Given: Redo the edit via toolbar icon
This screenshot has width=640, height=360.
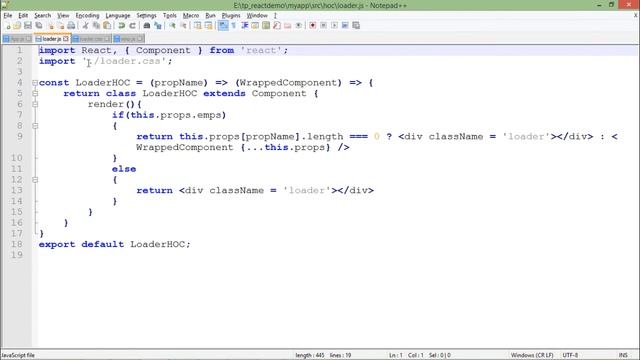Looking at the screenshot, I should (x=132, y=26).
